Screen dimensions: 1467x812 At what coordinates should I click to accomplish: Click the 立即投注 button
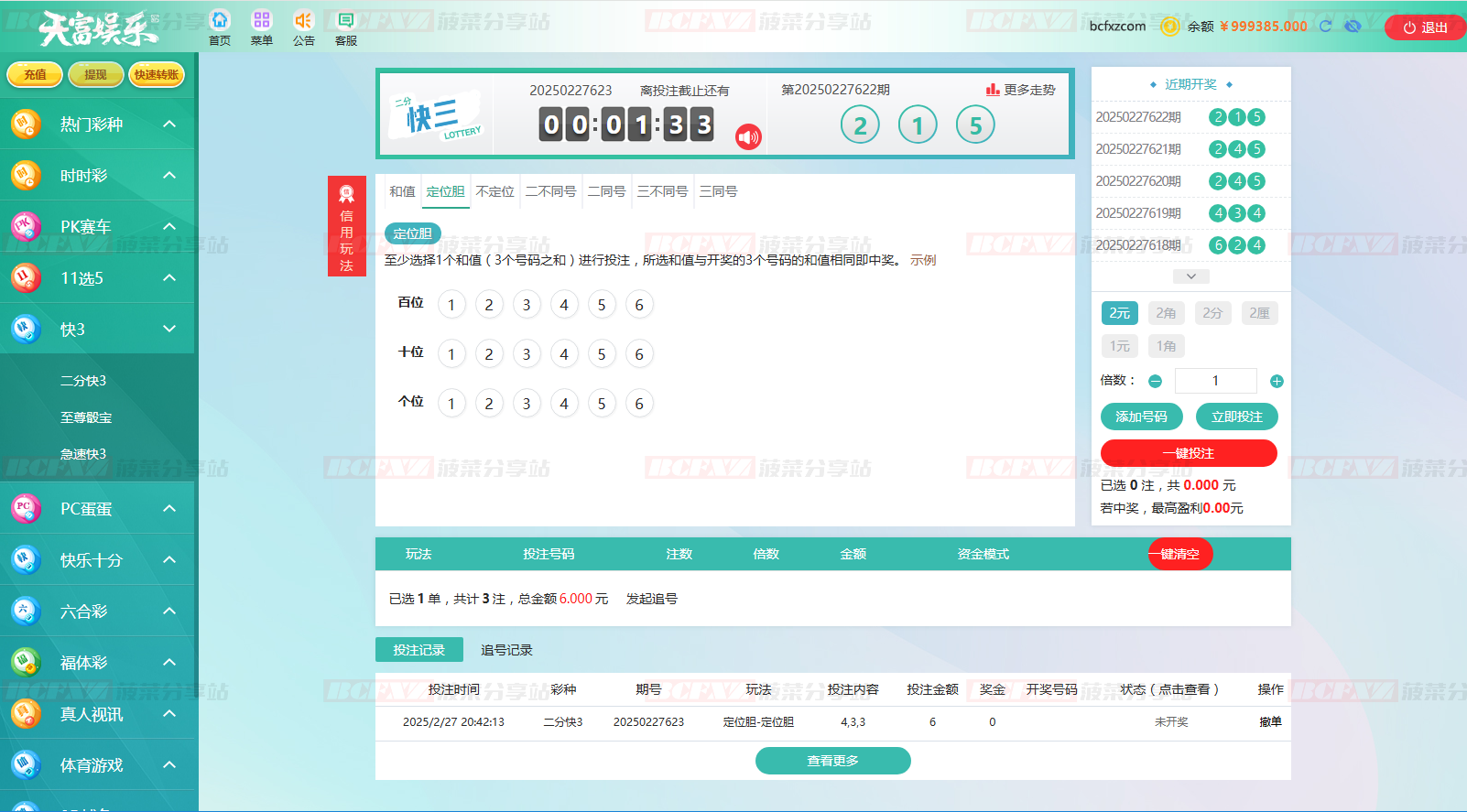(x=1236, y=417)
